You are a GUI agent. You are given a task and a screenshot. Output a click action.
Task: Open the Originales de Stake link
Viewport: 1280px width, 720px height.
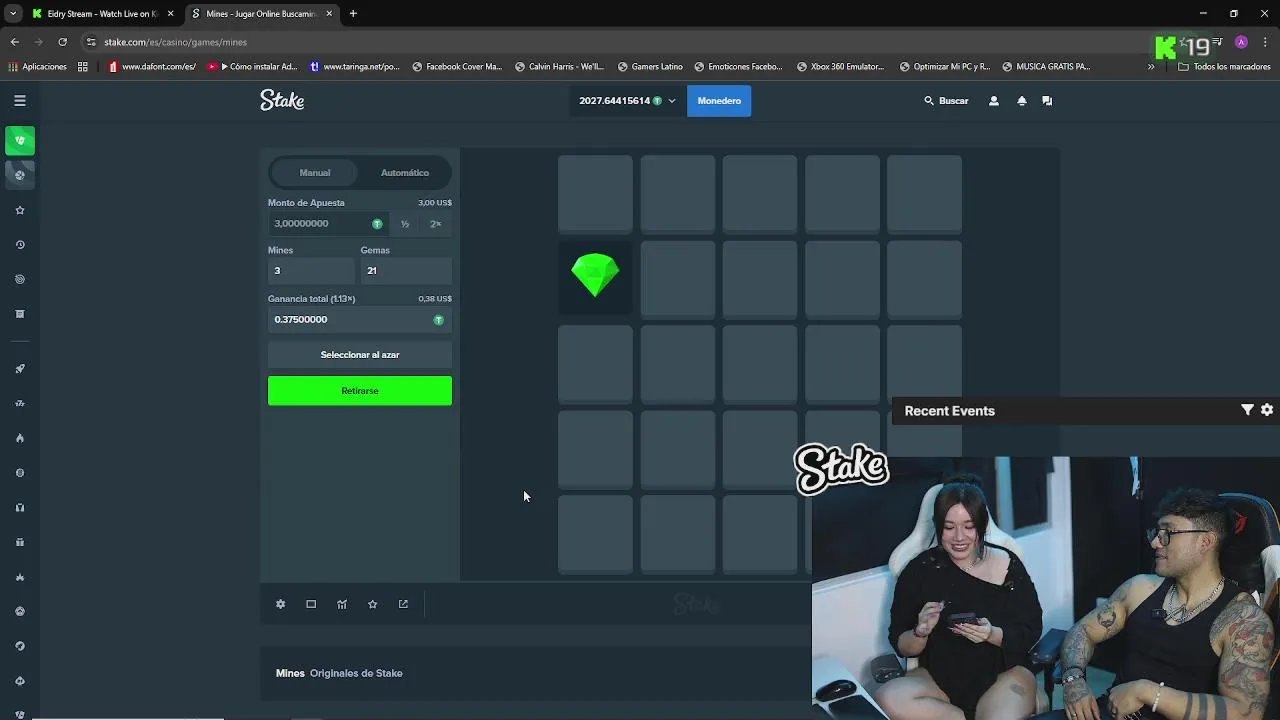click(356, 673)
